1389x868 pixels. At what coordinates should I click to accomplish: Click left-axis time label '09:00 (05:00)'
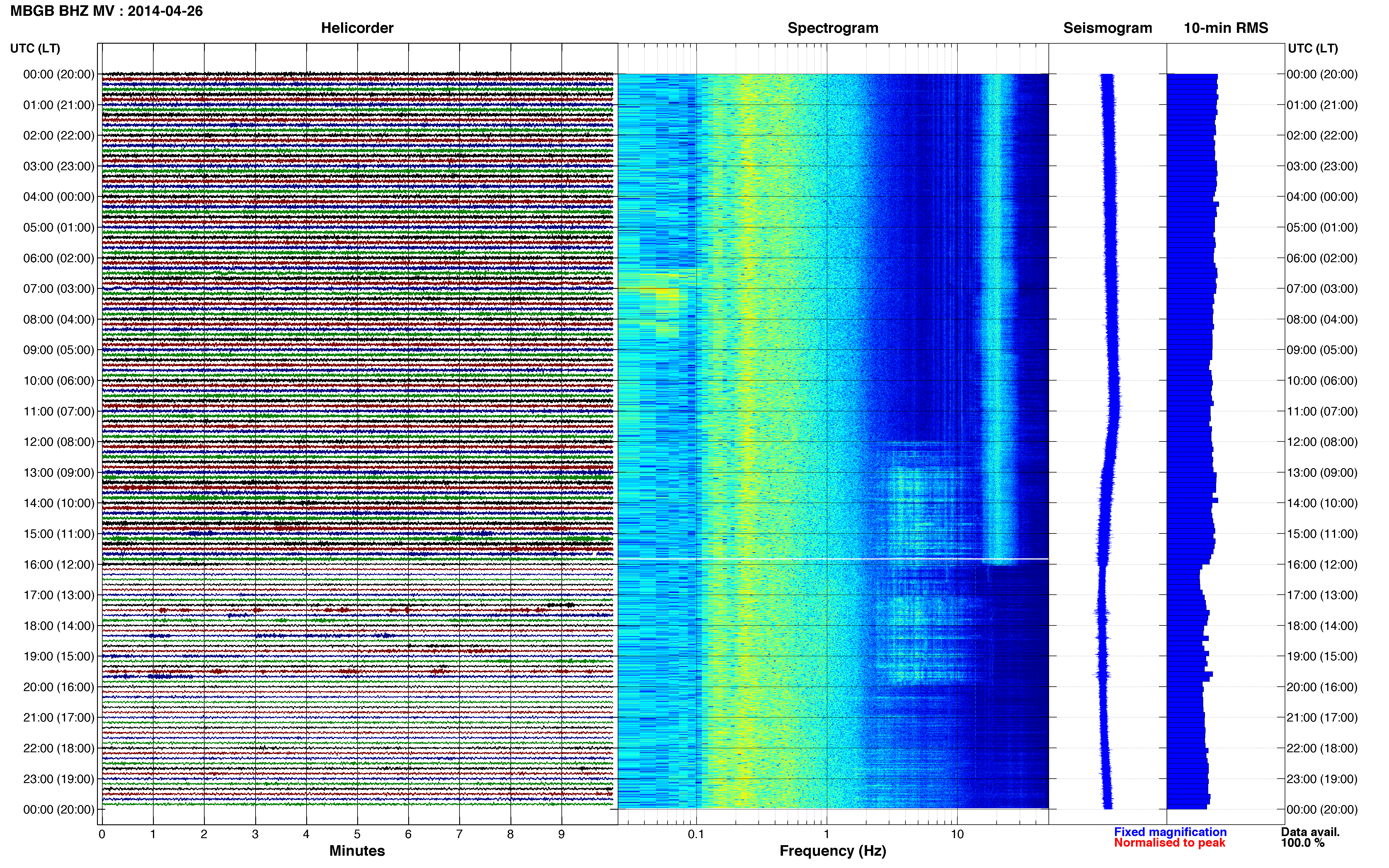[59, 350]
